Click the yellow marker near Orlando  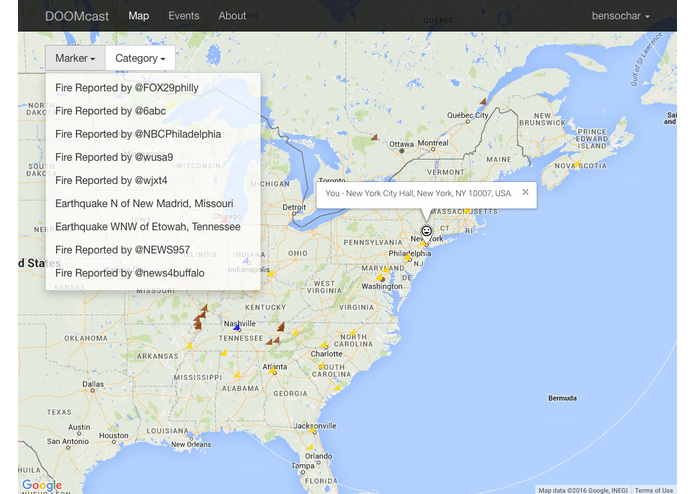[309, 447]
